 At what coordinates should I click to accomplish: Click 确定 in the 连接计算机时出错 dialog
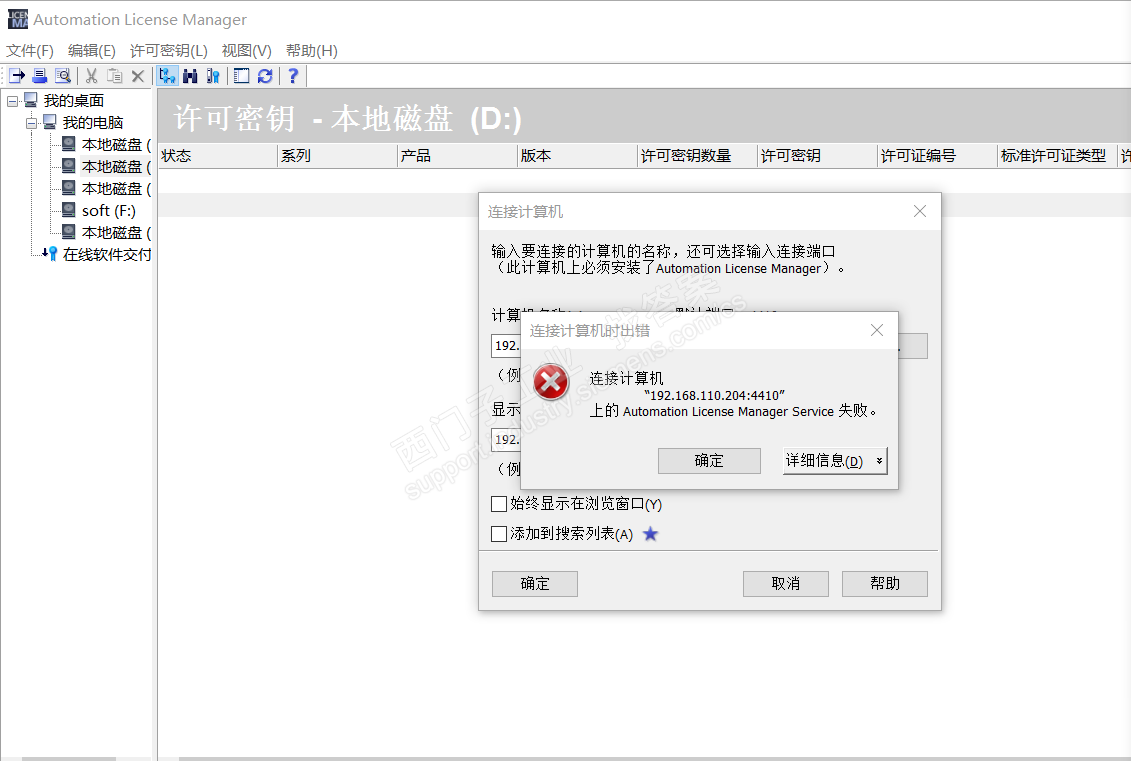[x=709, y=461]
